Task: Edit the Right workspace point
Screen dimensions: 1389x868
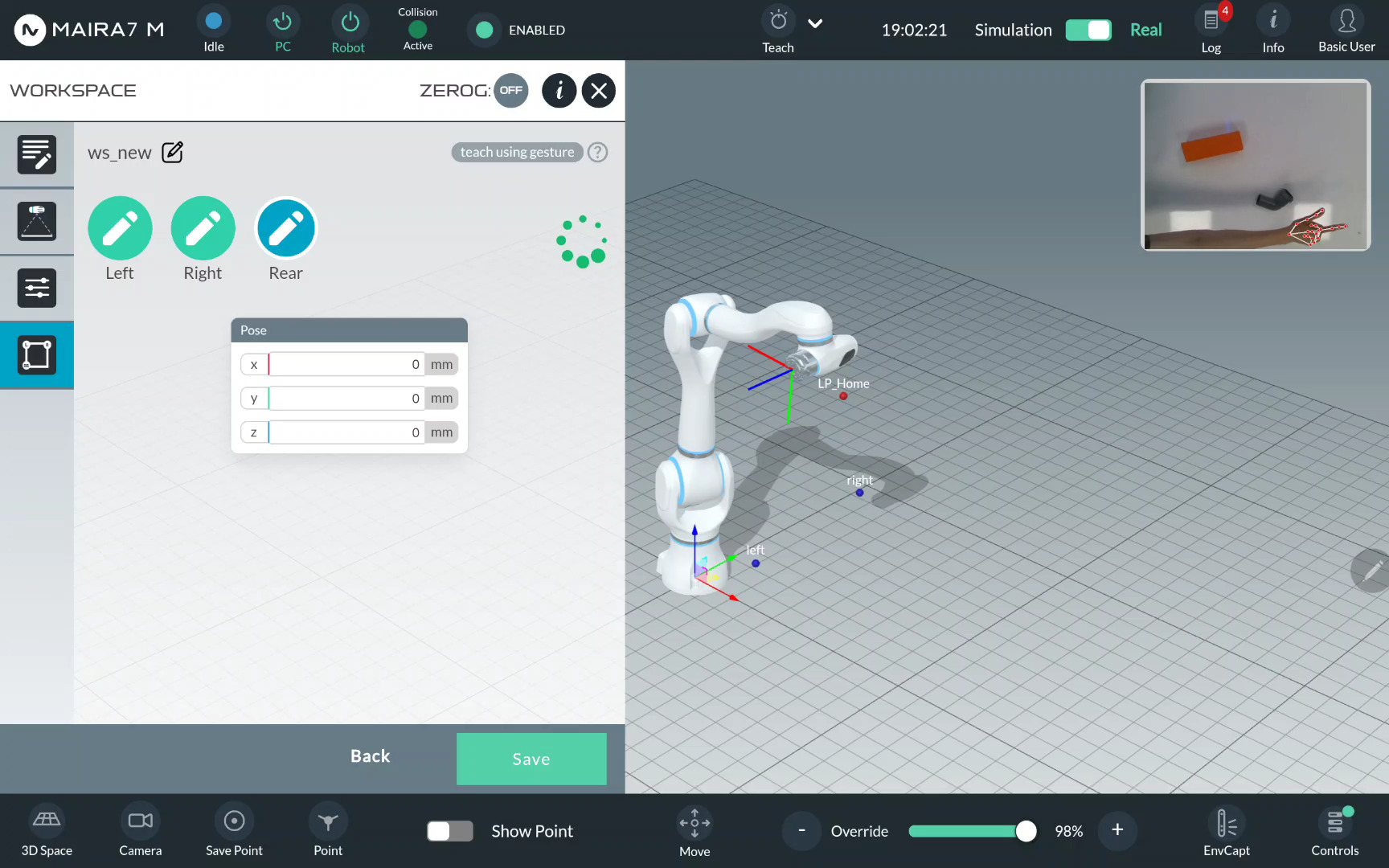Action: pos(203,228)
